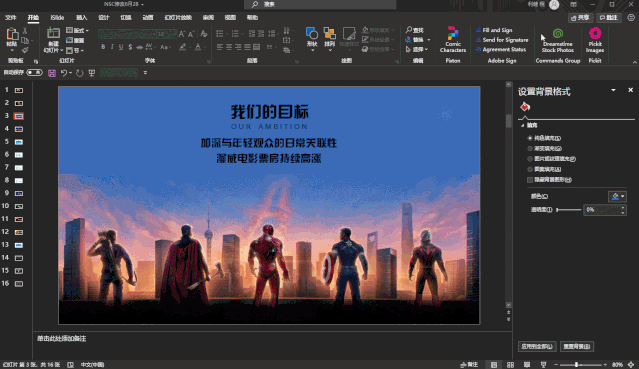639x369 pixels.
Task: Check the hide background graphics checkbox
Action: (x=530, y=180)
